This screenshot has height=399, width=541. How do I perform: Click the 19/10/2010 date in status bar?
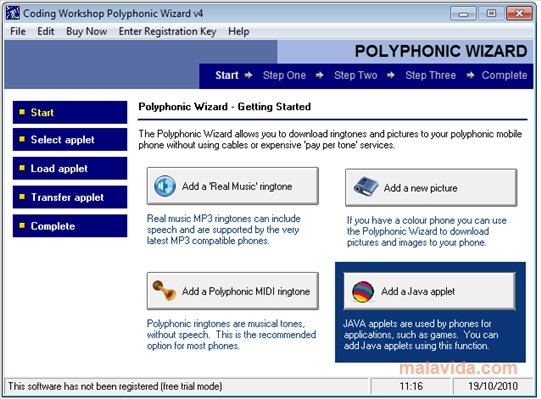pos(493,386)
